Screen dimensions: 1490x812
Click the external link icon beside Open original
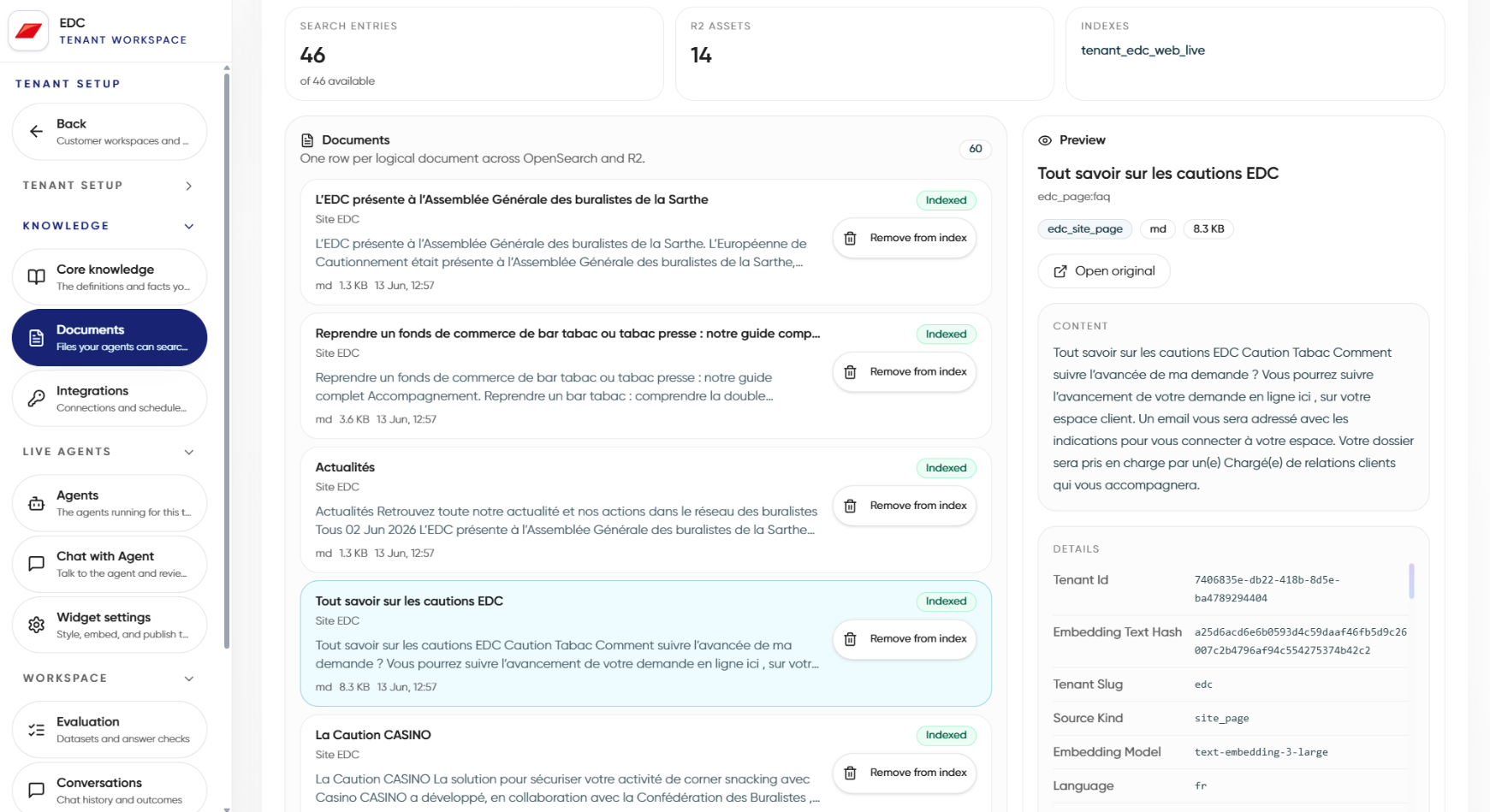point(1060,271)
